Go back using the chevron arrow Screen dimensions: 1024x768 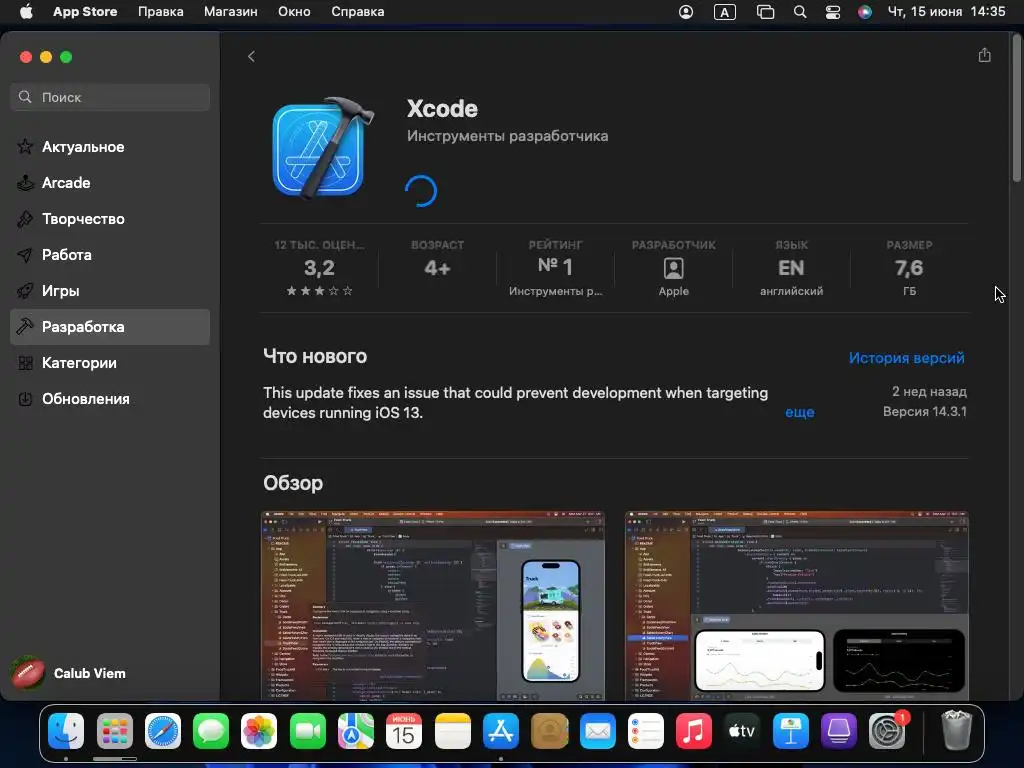coord(251,57)
